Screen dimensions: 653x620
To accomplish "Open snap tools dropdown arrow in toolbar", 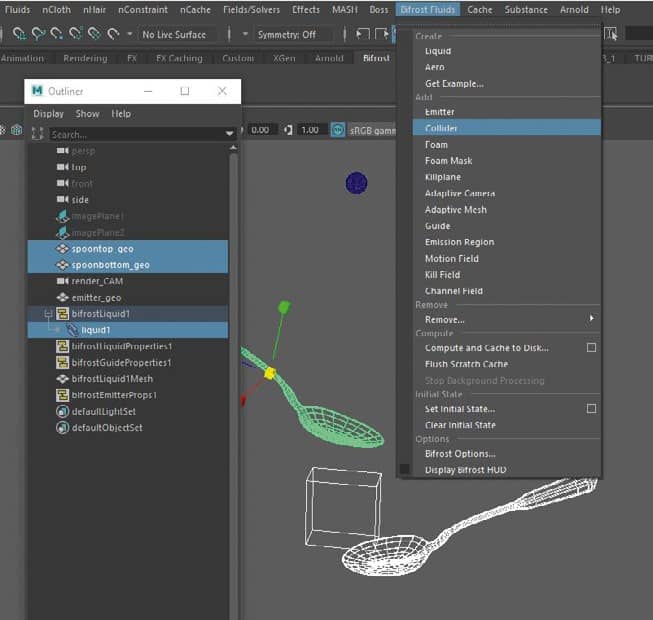I will click(130, 34).
